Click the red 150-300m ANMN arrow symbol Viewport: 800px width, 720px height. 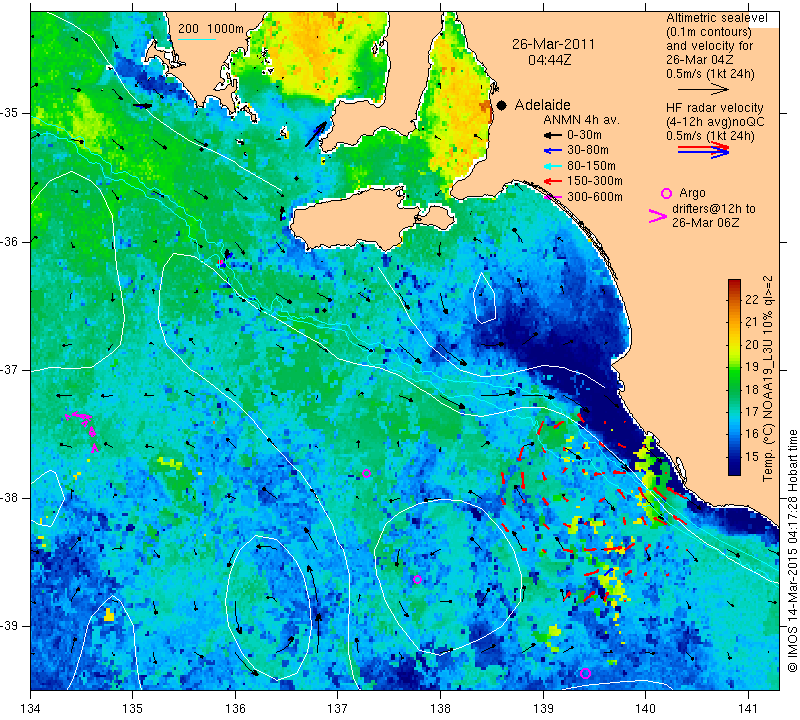tap(552, 181)
